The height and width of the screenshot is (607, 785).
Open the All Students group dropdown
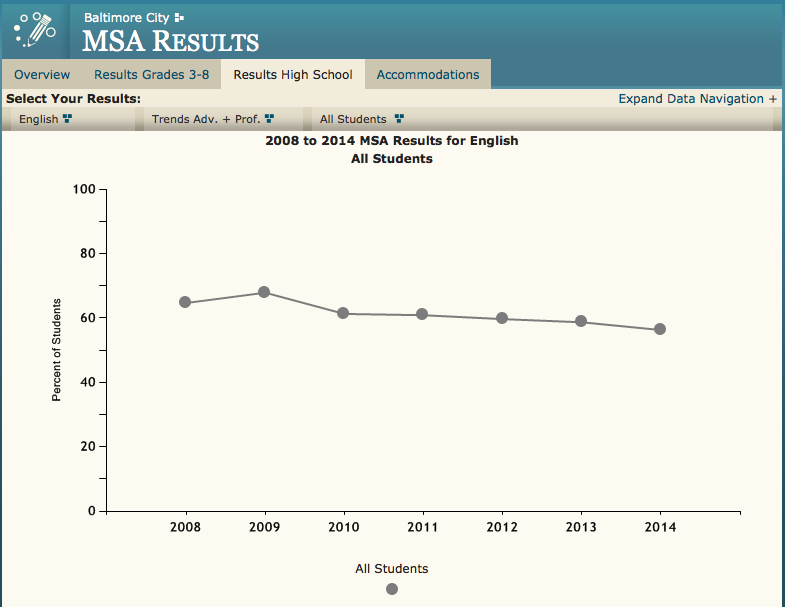353,119
